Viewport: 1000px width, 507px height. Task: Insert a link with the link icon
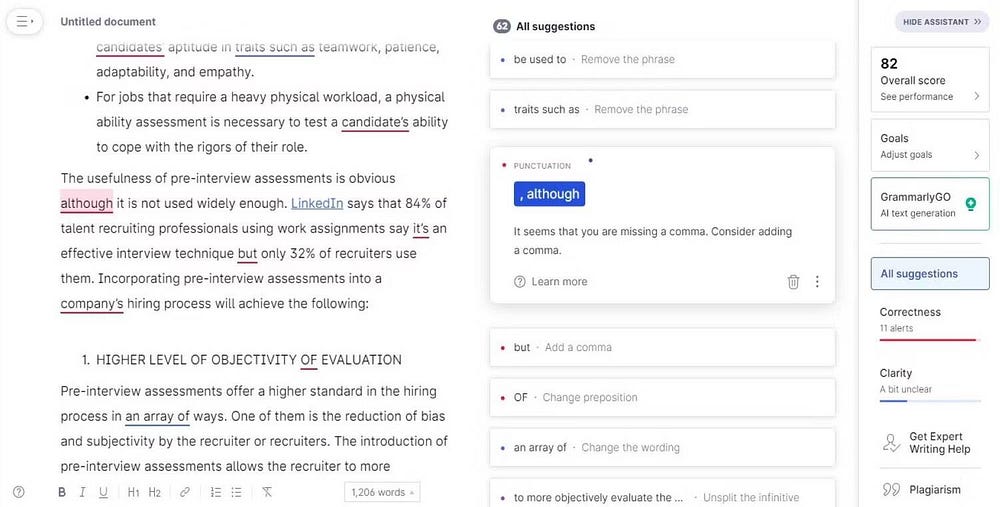(185, 492)
